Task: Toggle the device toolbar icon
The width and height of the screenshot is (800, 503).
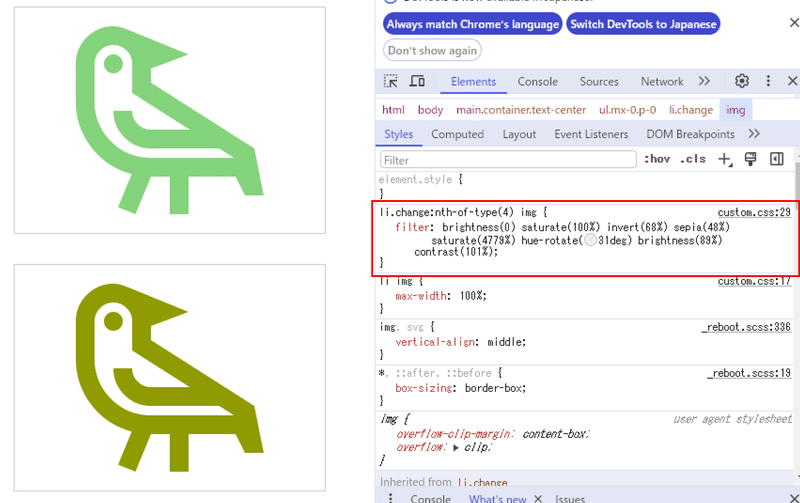Action: point(417,81)
